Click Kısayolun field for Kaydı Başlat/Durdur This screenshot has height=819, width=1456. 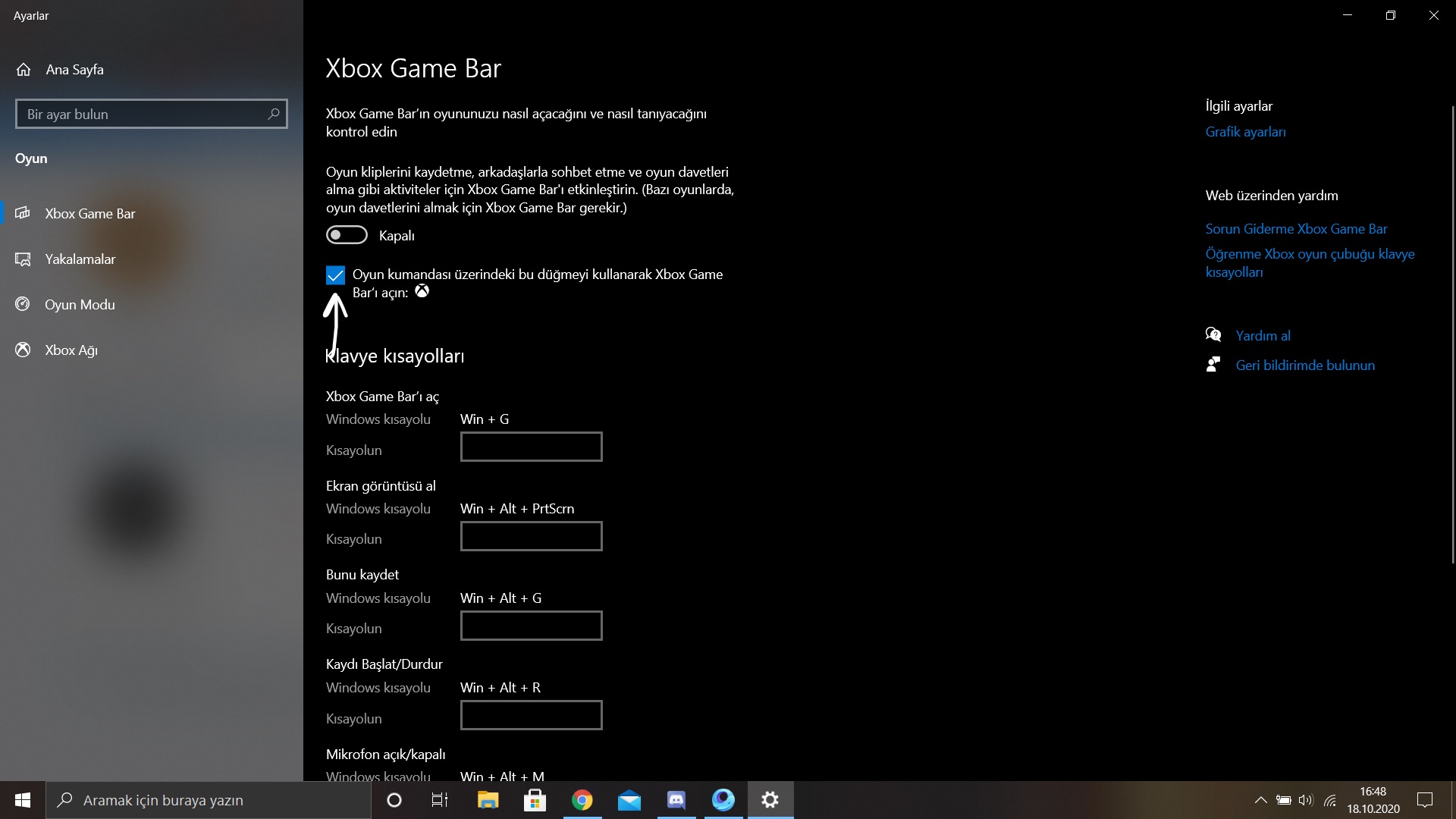[x=531, y=715]
